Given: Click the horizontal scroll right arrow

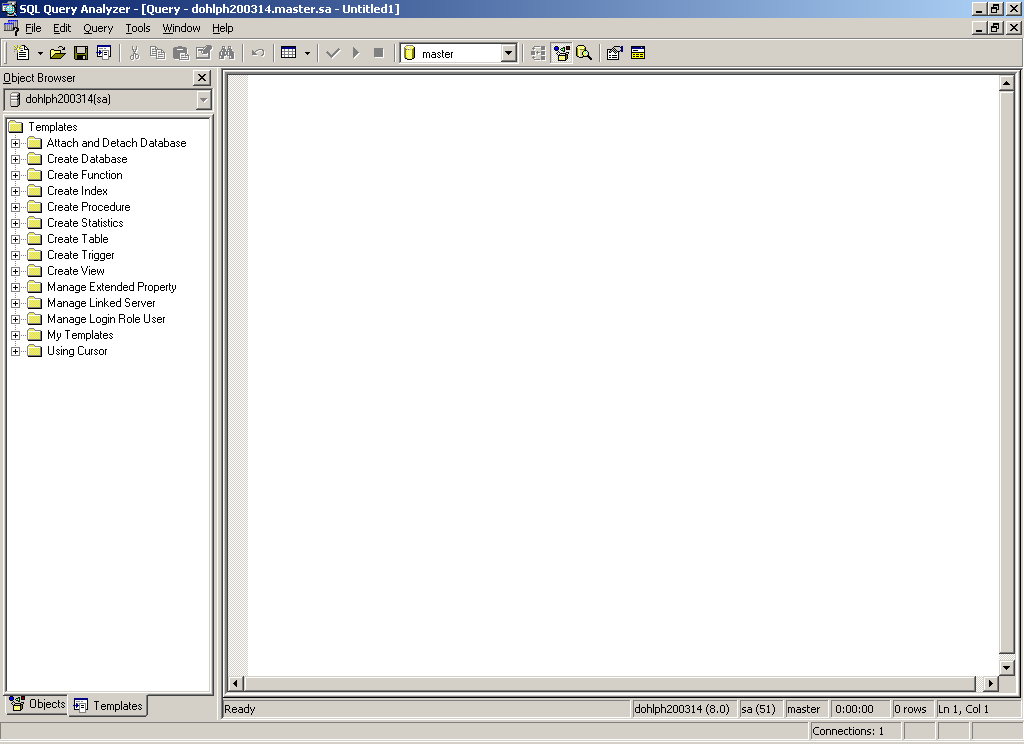Looking at the screenshot, I should [991, 683].
